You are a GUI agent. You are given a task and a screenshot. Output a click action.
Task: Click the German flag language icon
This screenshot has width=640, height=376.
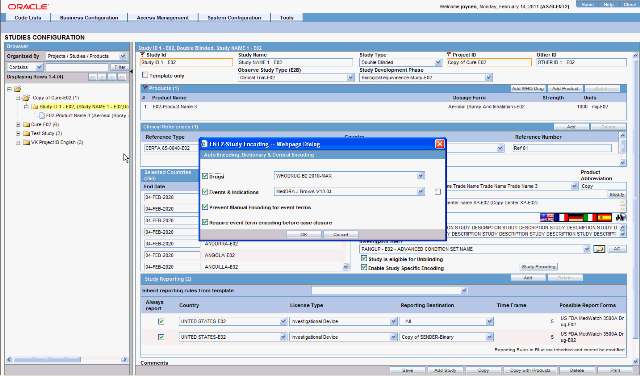[576, 218]
